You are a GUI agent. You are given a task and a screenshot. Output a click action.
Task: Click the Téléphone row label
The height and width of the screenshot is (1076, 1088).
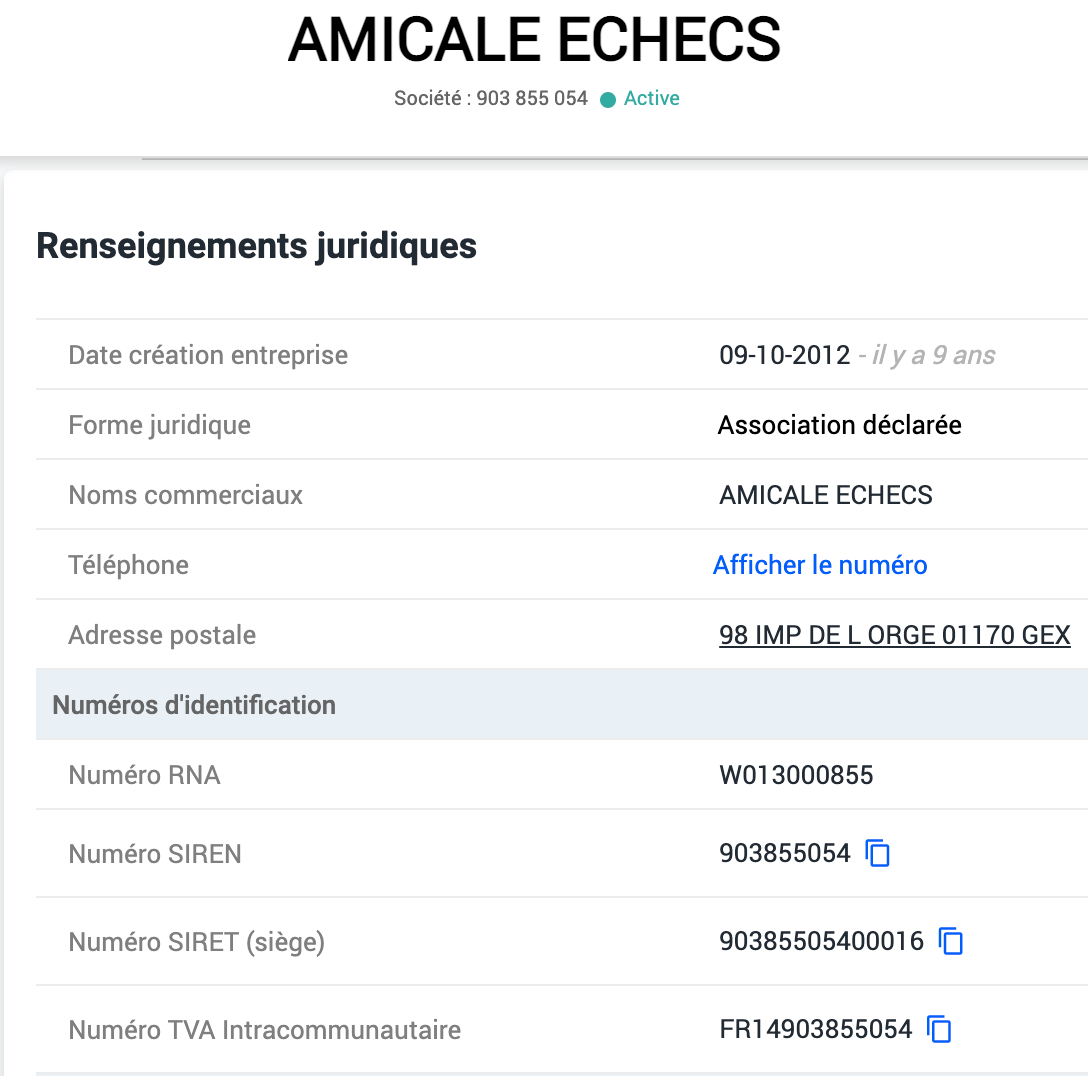point(128,565)
